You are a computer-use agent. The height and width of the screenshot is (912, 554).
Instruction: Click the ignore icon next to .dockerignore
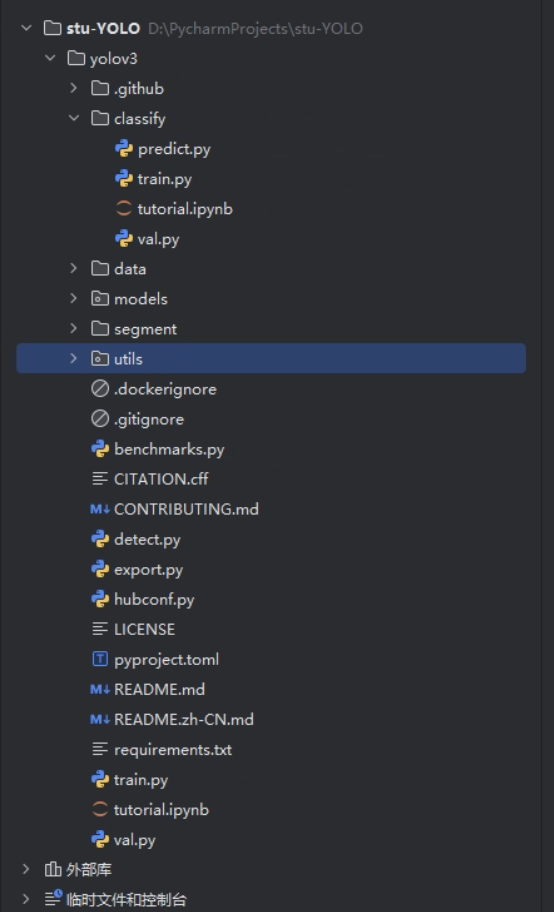(100, 389)
